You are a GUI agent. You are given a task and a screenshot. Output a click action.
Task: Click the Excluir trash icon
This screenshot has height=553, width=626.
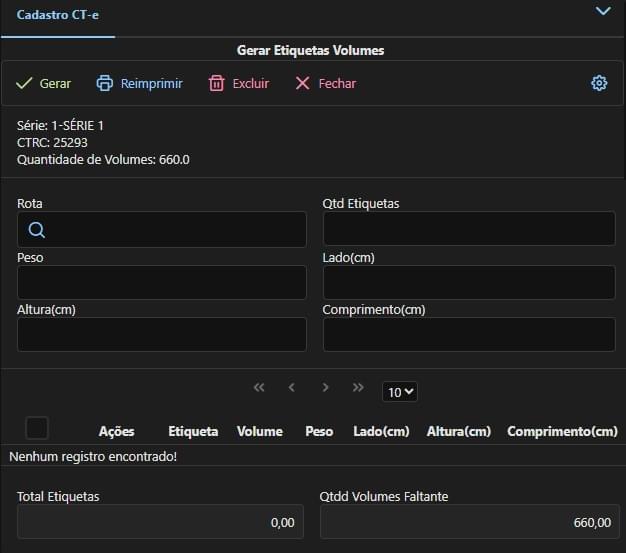coord(216,84)
